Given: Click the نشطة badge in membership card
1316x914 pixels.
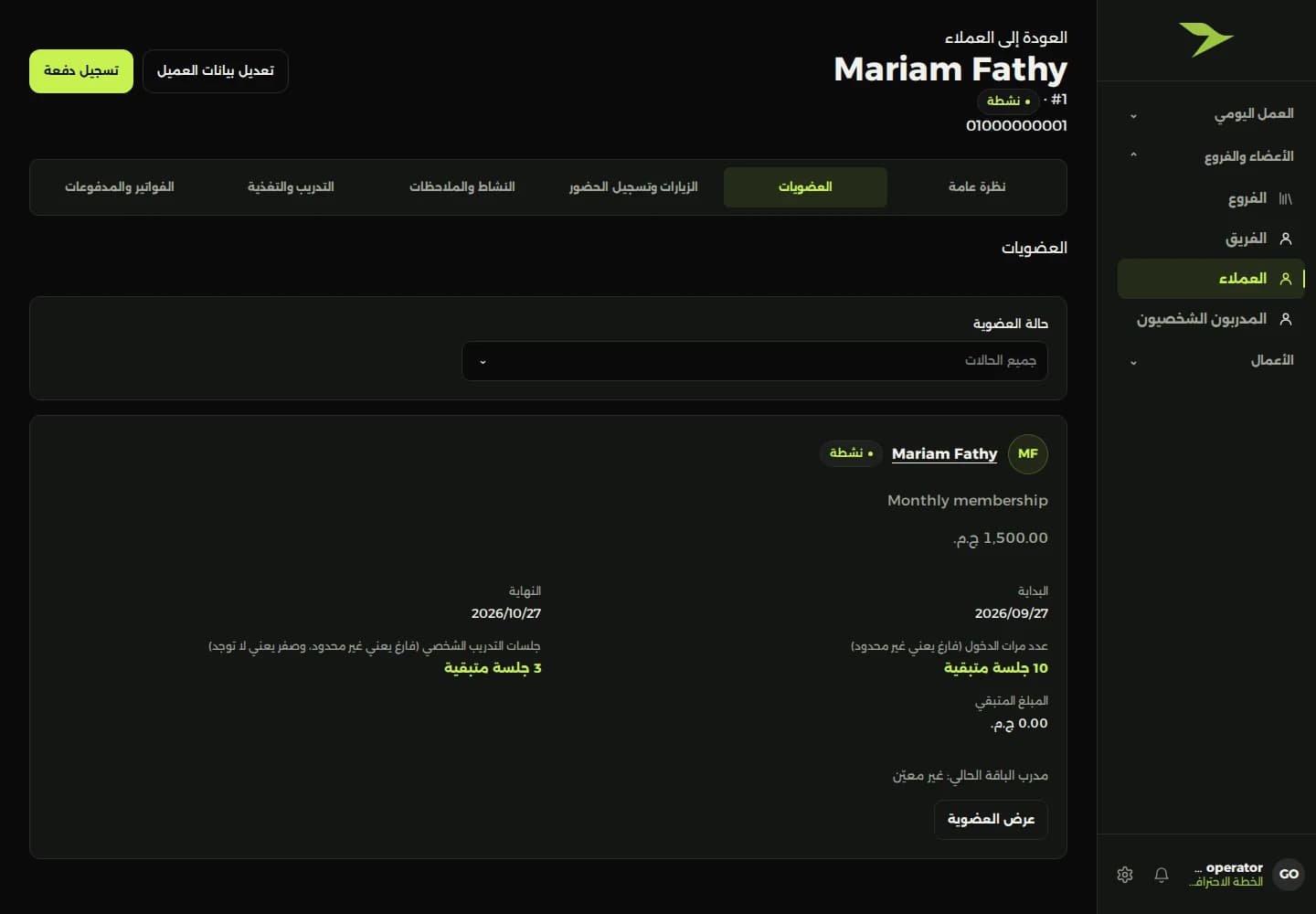Looking at the screenshot, I should coord(851,453).
